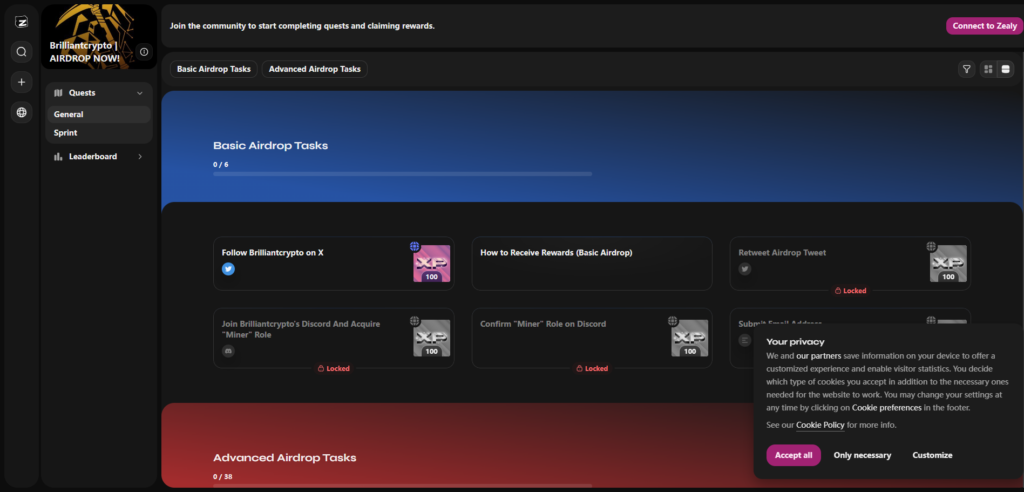Viewport: 1024px width, 492px height.
Task: Switch to the list view layout icon
Action: 1006,69
